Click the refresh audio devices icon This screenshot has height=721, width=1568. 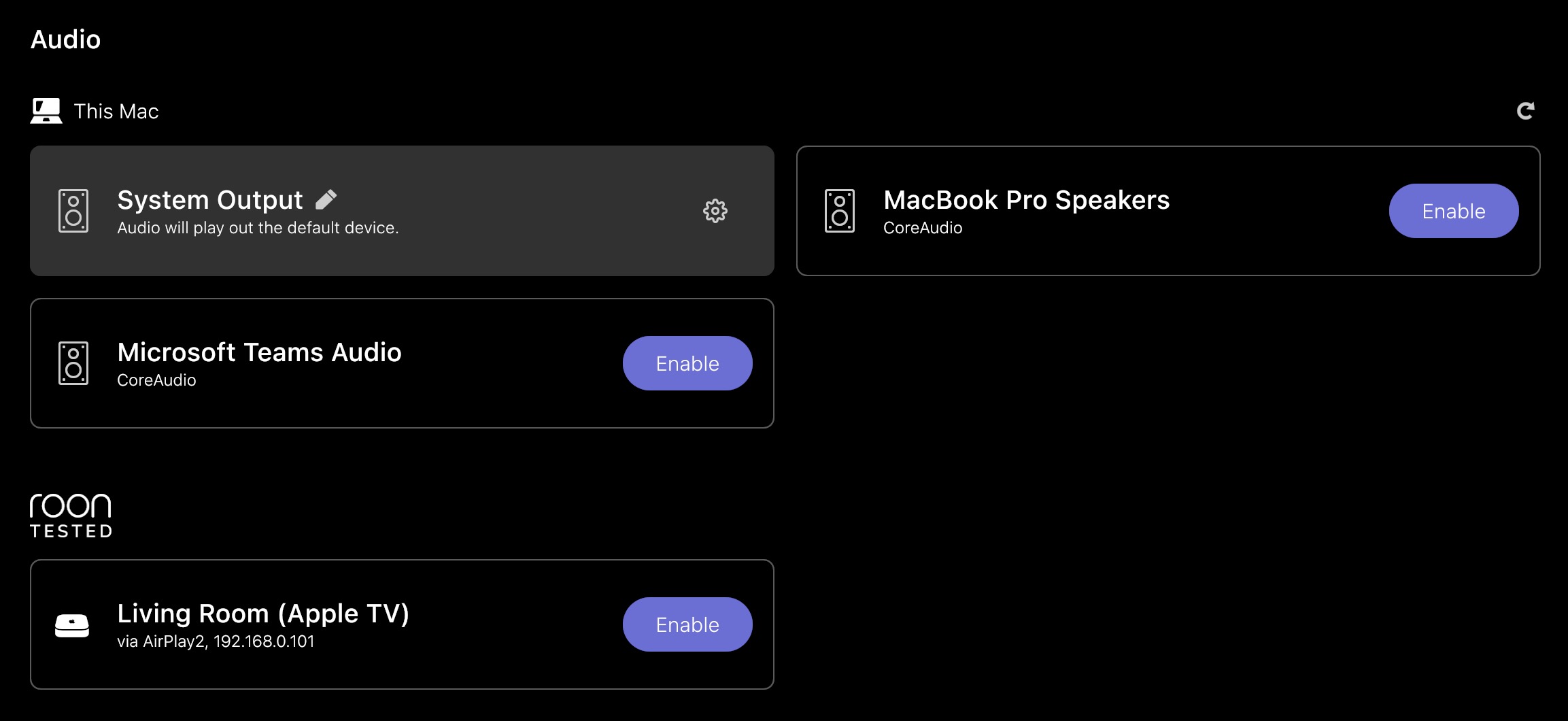[1525, 111]
